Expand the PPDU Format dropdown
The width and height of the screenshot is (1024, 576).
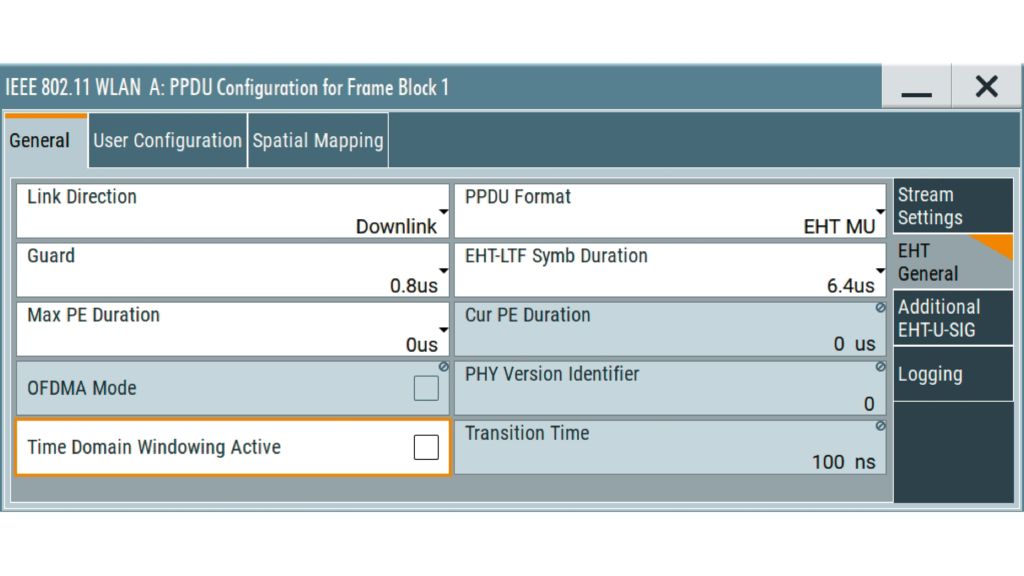tap(670, 211)
